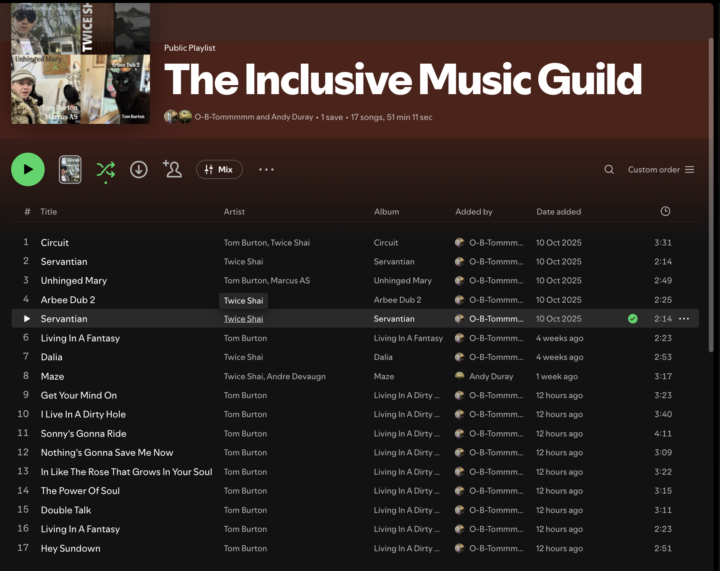Sort by the Album column header
This screenshot has width=720, height=571.
pyautogui.click(x=386, y=212)
